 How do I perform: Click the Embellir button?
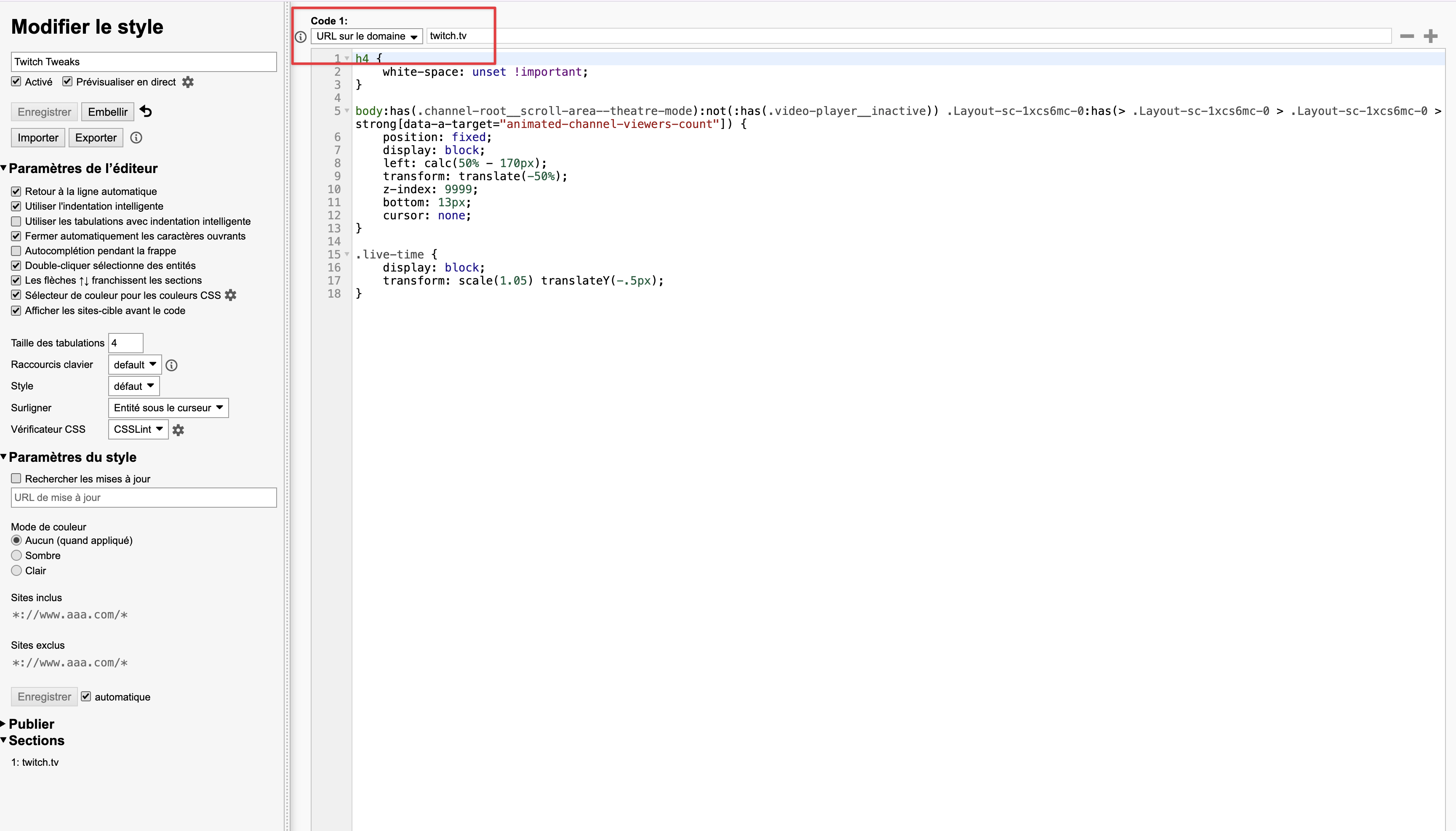coord(107,112)
